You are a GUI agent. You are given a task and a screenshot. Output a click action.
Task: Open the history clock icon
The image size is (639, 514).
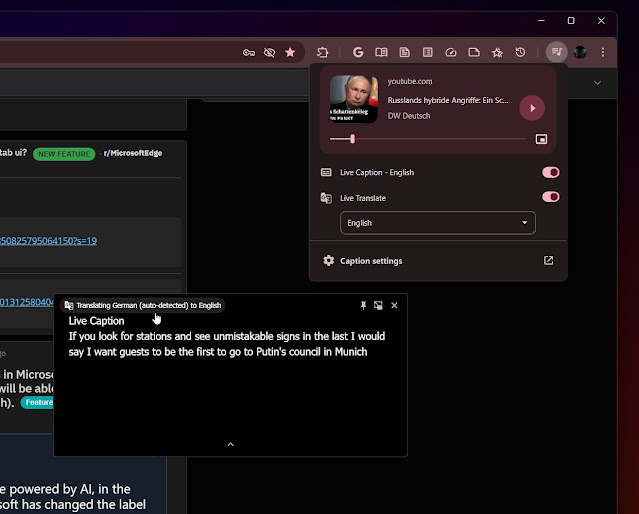click(x=520, y=52)
